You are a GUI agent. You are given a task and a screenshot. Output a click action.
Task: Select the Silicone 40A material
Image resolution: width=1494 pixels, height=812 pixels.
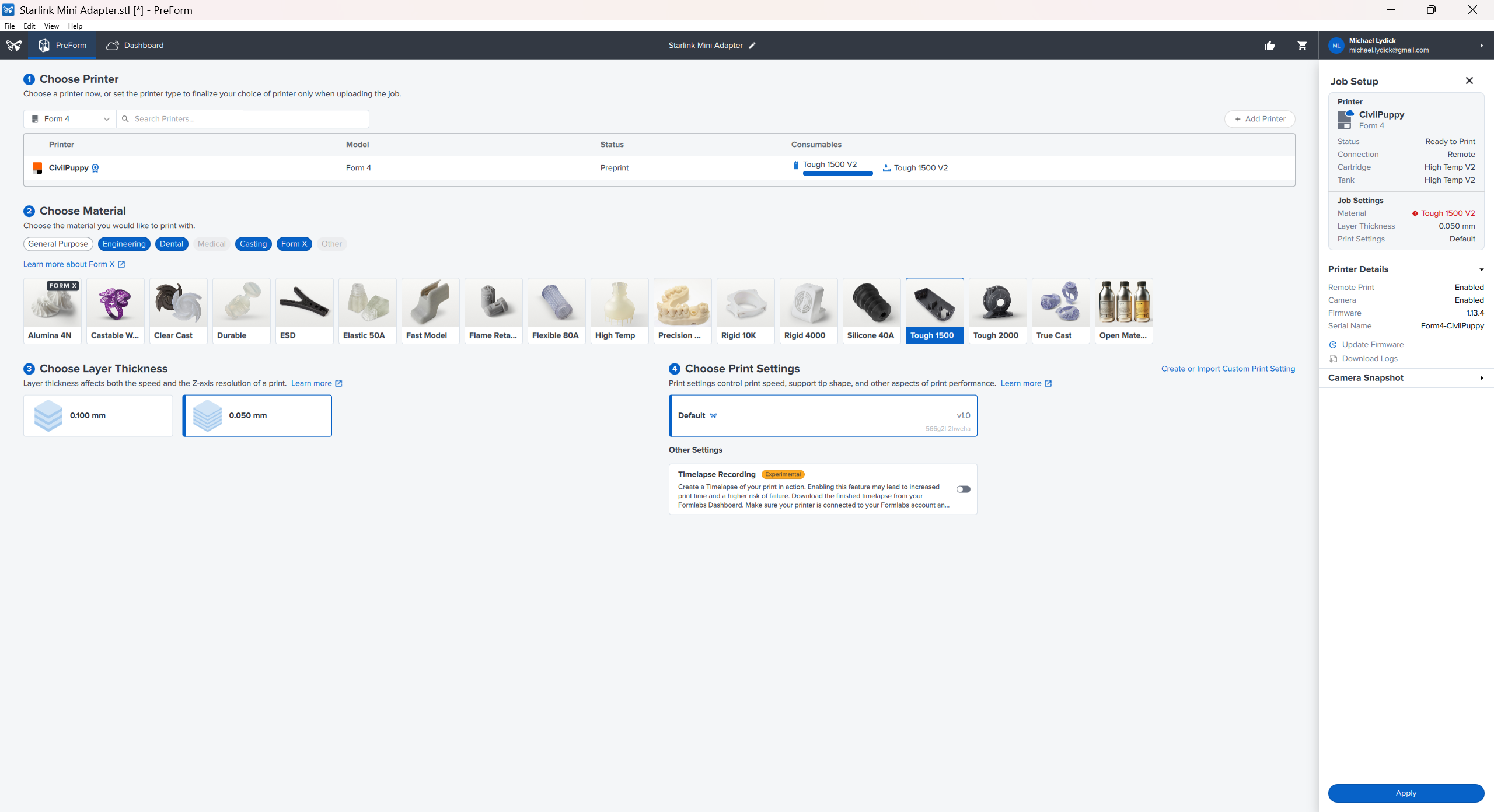click(872, 311)
